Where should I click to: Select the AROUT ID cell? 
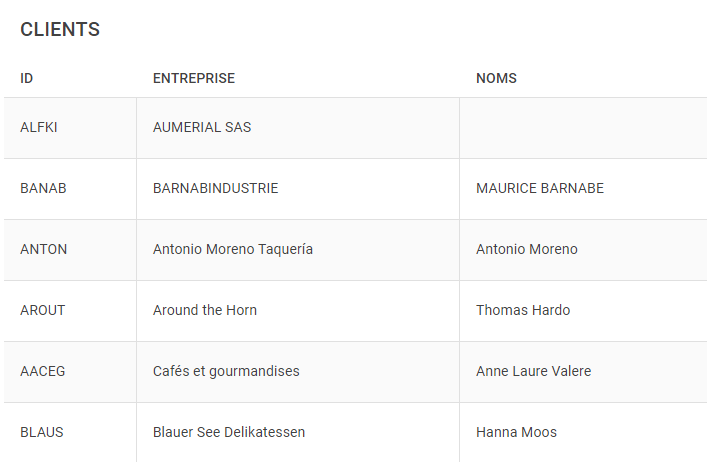(43, 311)
